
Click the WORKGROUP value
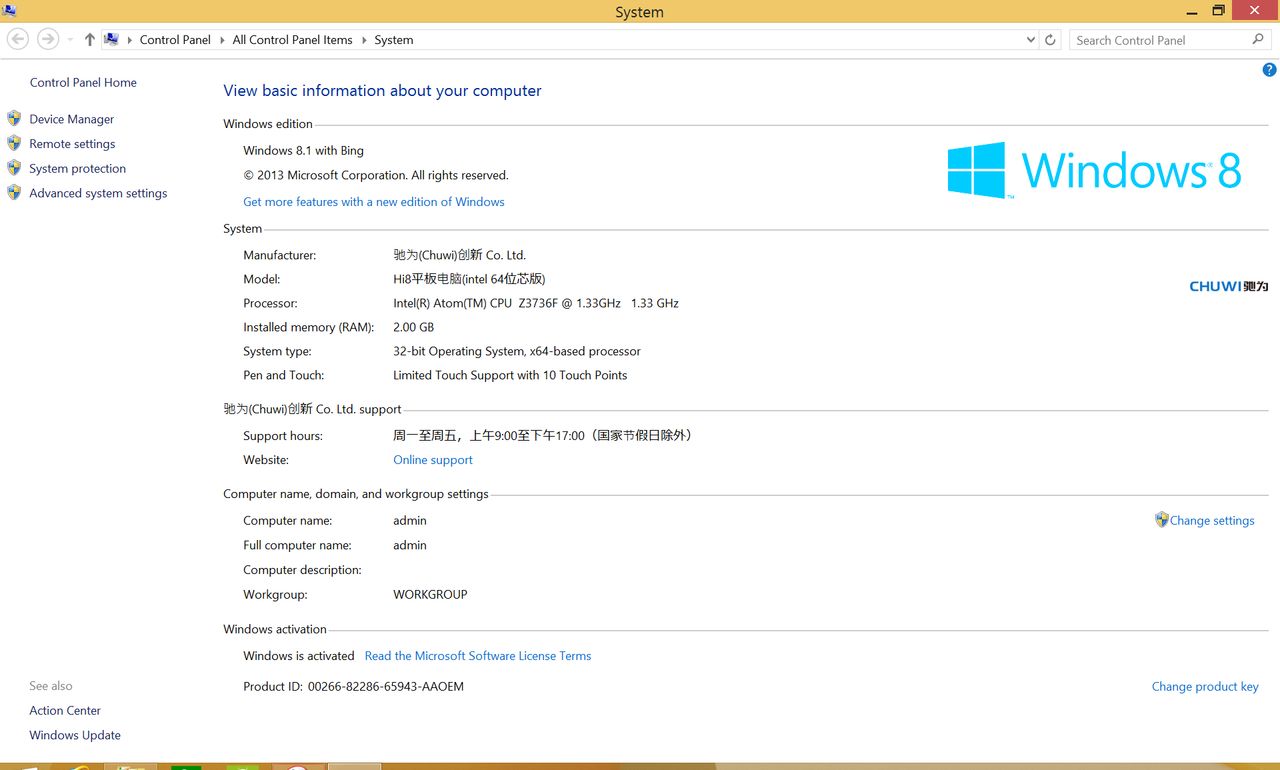(x=430, y=594)
